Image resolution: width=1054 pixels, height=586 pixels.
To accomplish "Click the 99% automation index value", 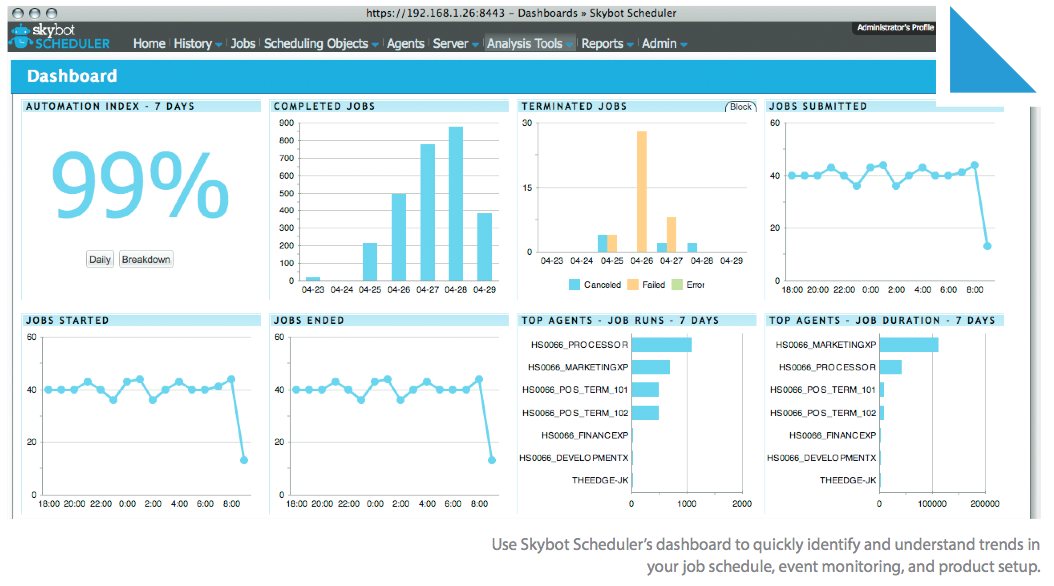I will (x=140, y=184).
